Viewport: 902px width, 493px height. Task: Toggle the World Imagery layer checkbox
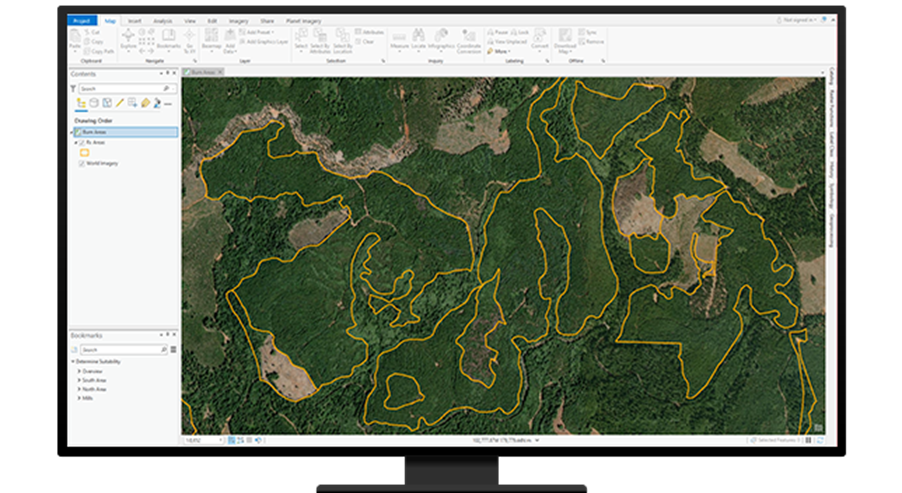[82, 163]
